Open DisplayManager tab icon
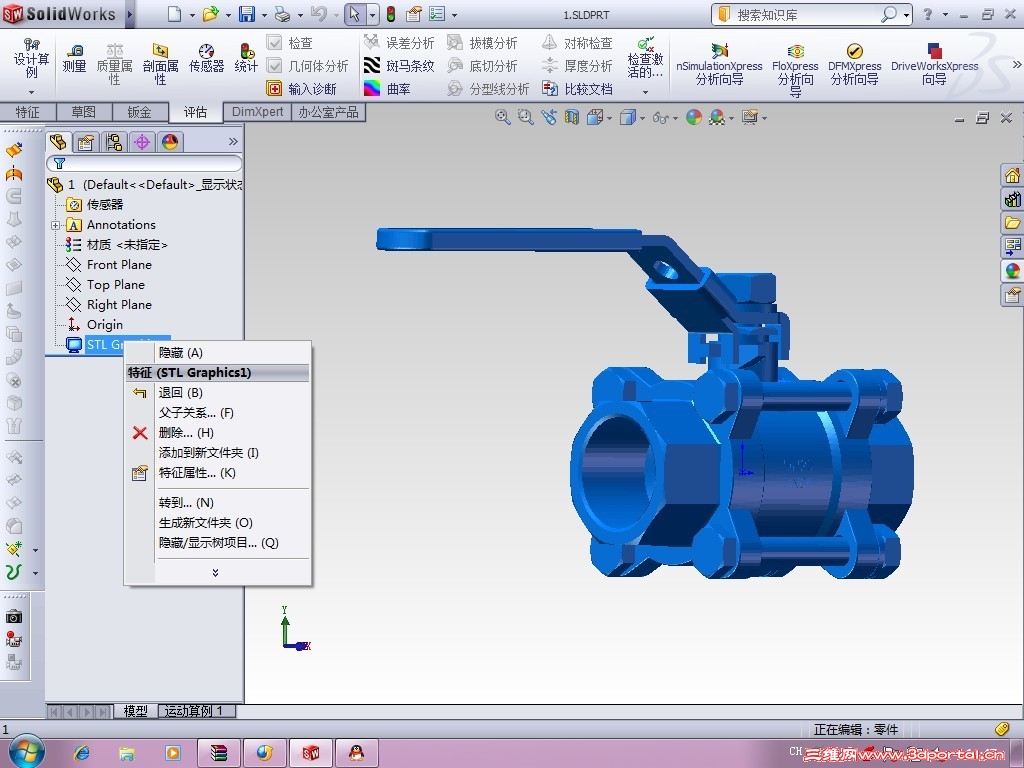Screen dimensions: 1024x768 [170, 142]
